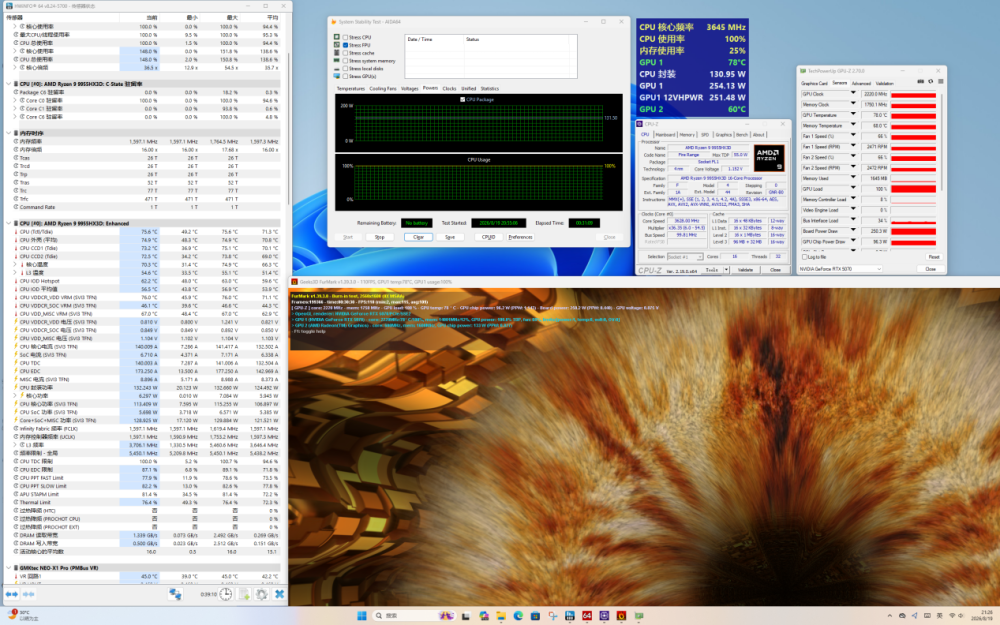Image resolution: width=1000 pixels, height=625 pixels.
Task: Enable Log to file in GPU-Z
Action: (x=804, y=257)
